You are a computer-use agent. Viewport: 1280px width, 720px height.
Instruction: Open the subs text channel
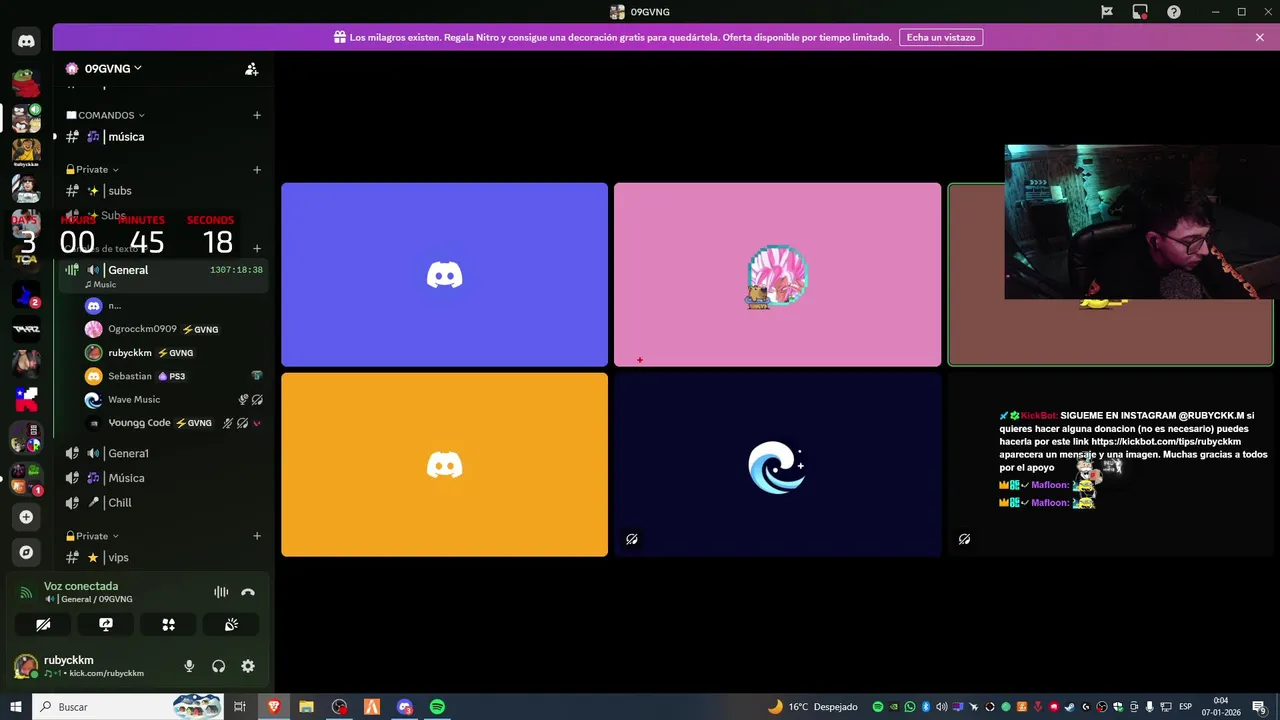163,191
